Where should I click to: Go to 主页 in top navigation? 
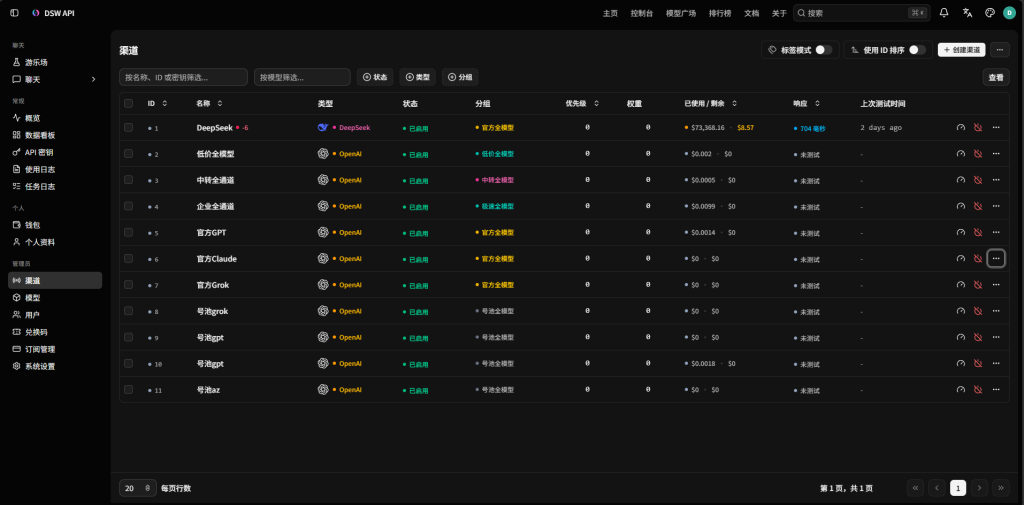pos(610,13)
